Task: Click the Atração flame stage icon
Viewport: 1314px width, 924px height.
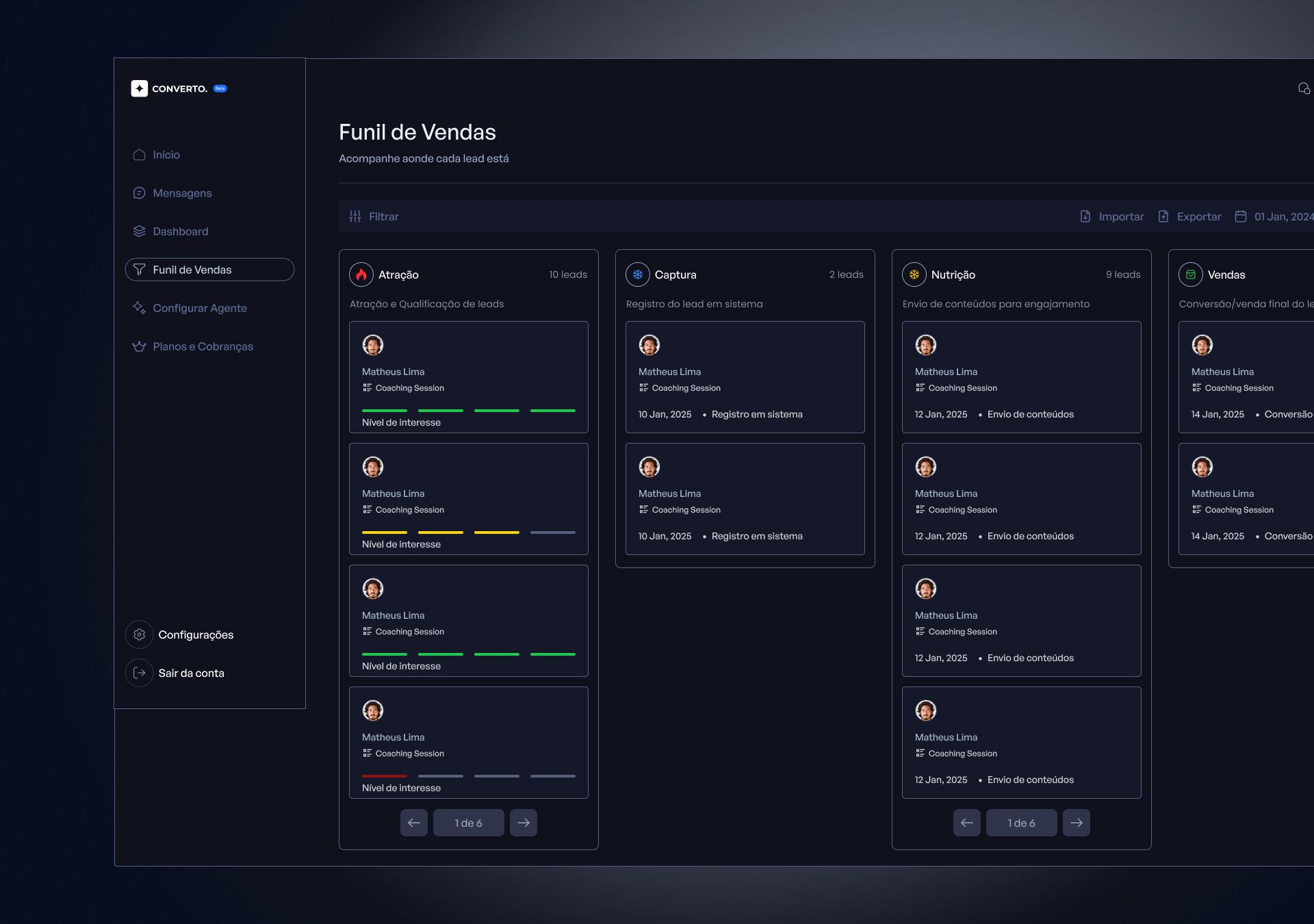Action: pos(361,274)
